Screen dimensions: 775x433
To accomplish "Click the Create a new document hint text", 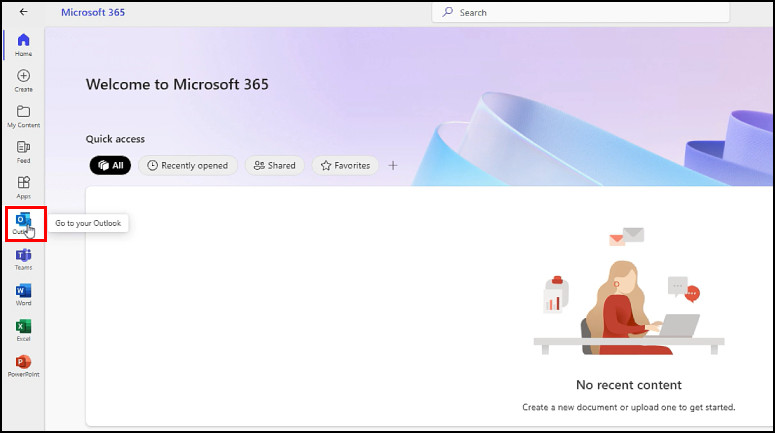I will tap(629, 407).
